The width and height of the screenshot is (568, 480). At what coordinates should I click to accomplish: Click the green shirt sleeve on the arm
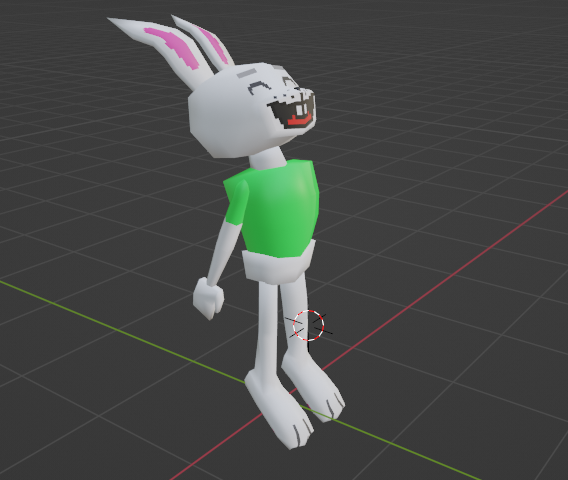click(x=235, y=201)
